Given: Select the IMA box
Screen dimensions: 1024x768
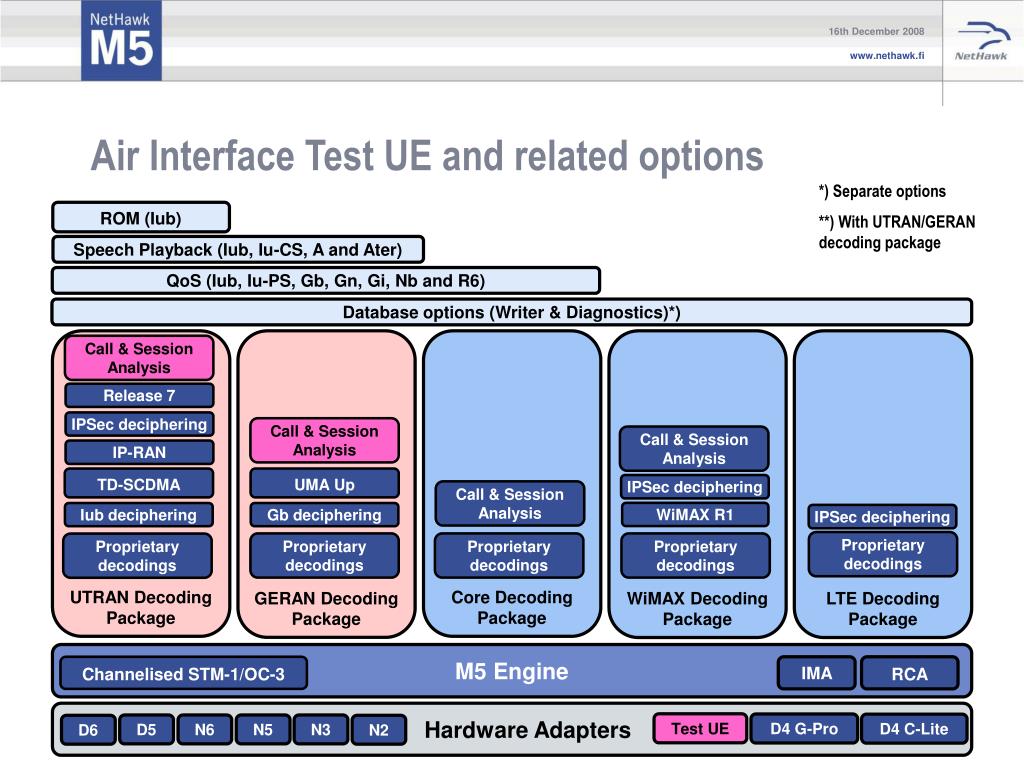Looking at the screenshot, I should pyautogui.click(x=816, y=673).
